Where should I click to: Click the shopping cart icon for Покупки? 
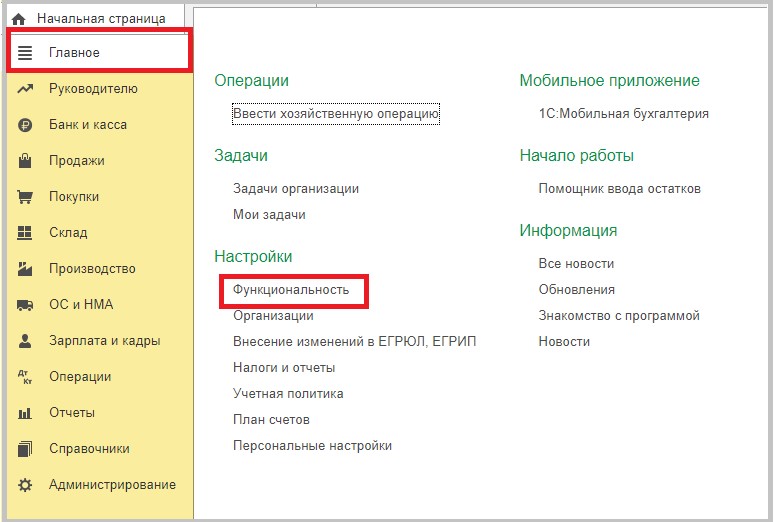25,197
